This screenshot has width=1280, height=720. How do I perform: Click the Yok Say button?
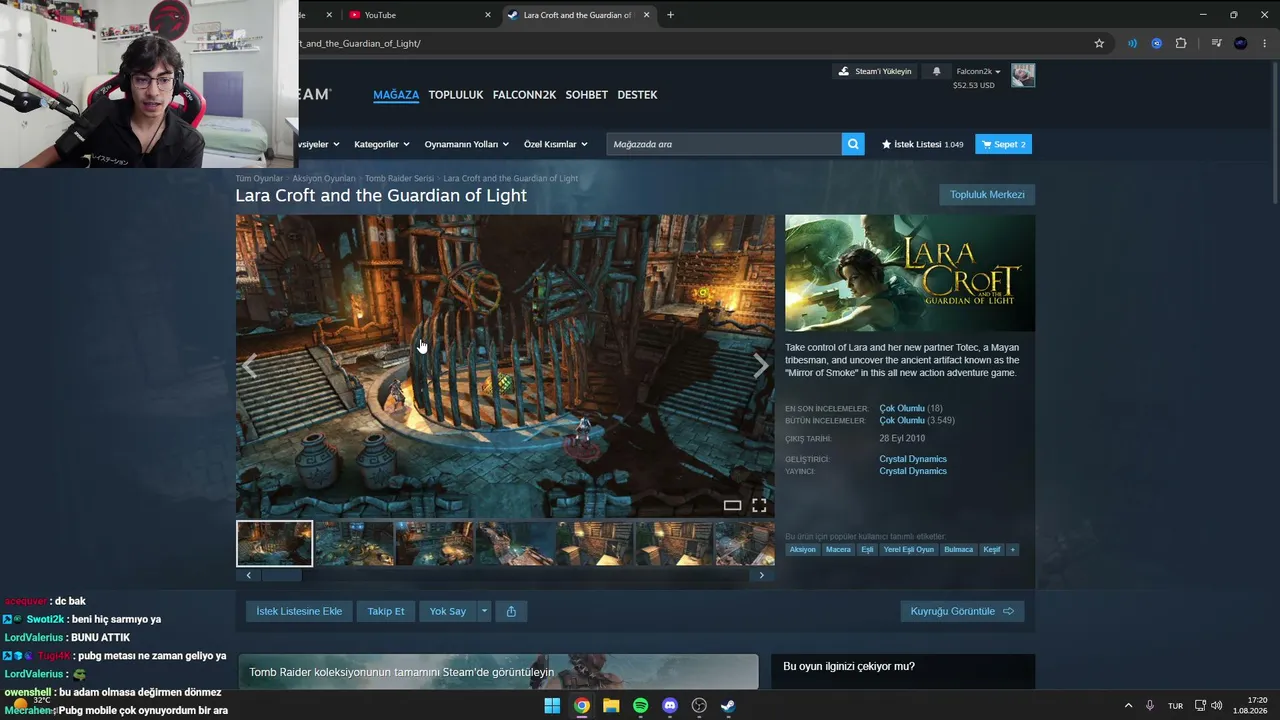[448, 611]
